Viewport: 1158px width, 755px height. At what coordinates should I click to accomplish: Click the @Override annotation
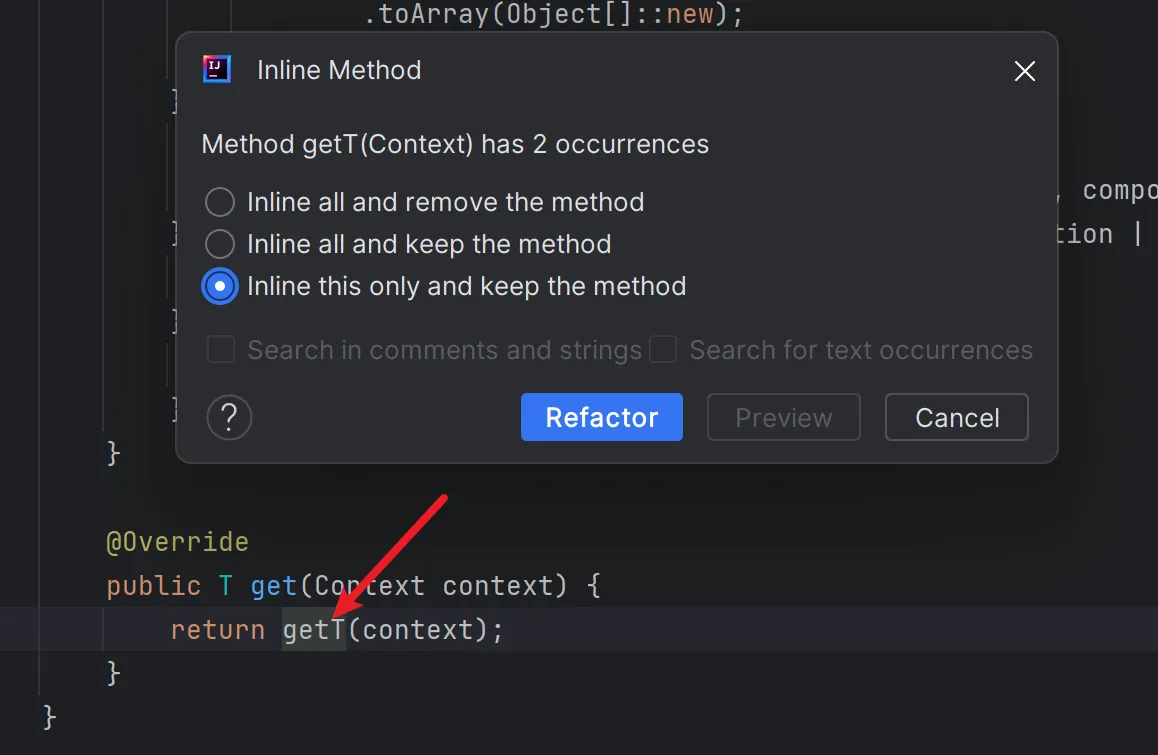[177, 542]
